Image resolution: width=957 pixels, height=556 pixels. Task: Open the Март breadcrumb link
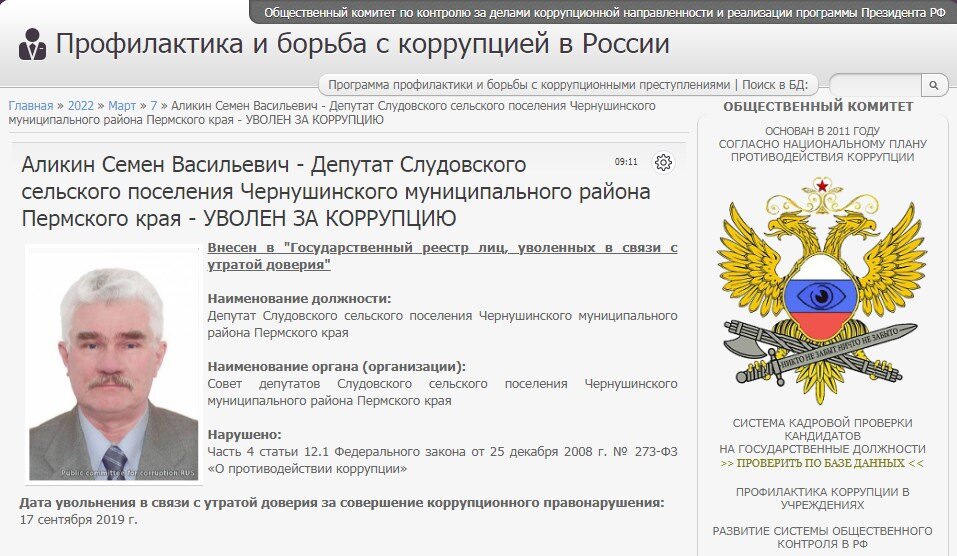coord(122,106)
